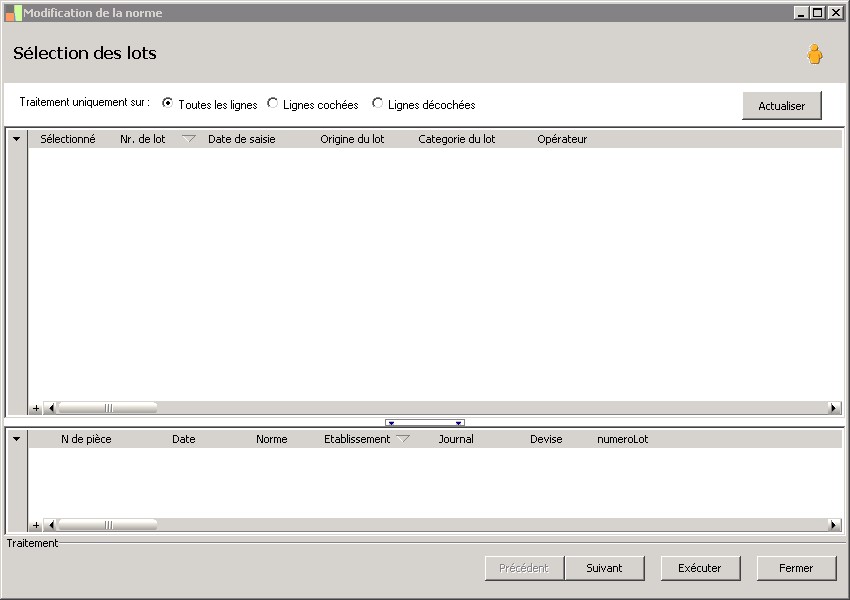Open the lots grid menu arrow beside Sélectionné
The image size is (850, 600).
click(x=17, y=139)
